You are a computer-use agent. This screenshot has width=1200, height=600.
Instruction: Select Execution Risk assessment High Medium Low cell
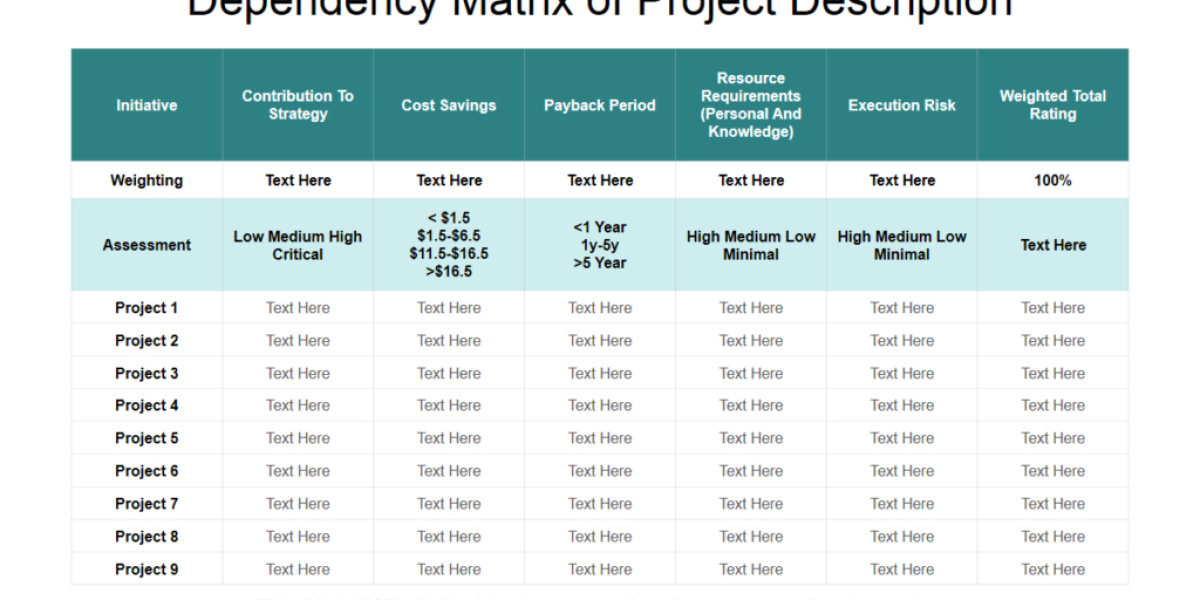(902, 245)
